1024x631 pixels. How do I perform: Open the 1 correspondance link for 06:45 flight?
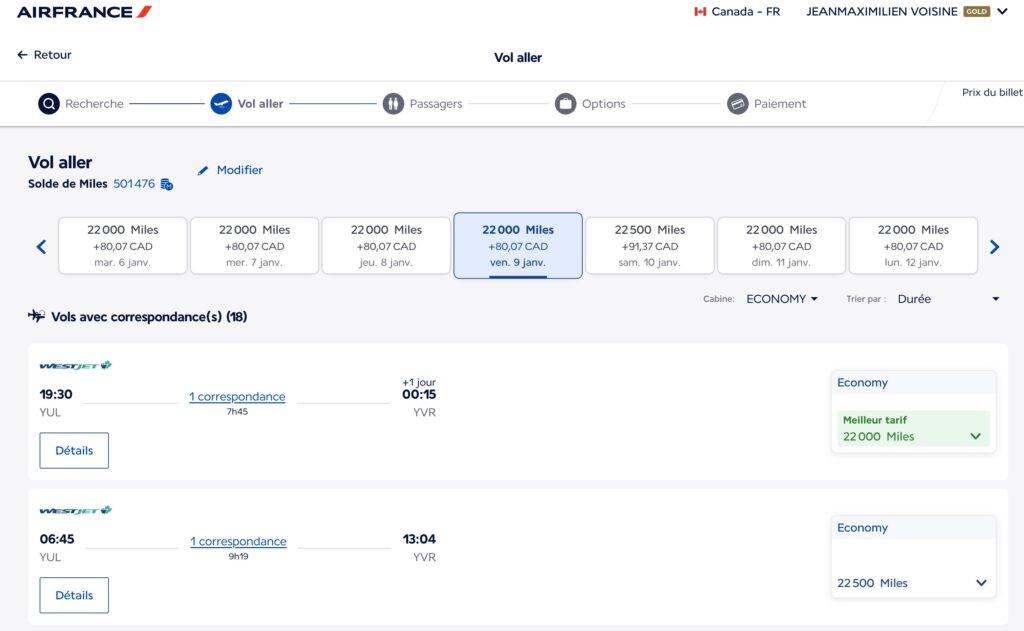coord(238,542)
